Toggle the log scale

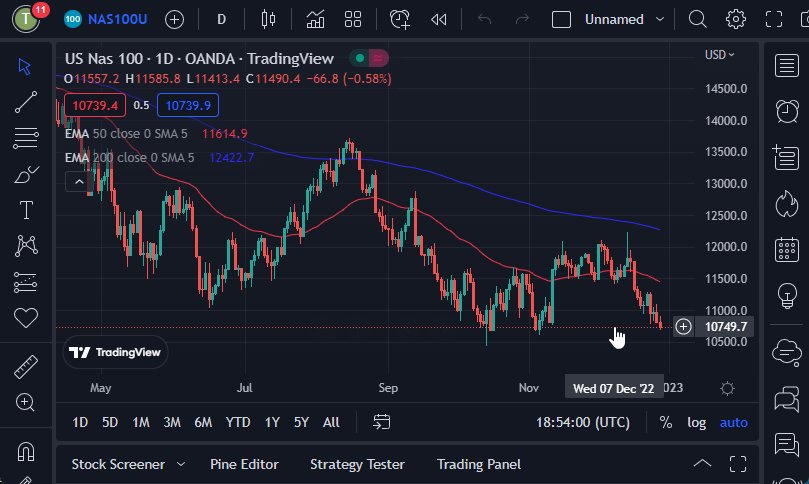[x=696, y=423]
